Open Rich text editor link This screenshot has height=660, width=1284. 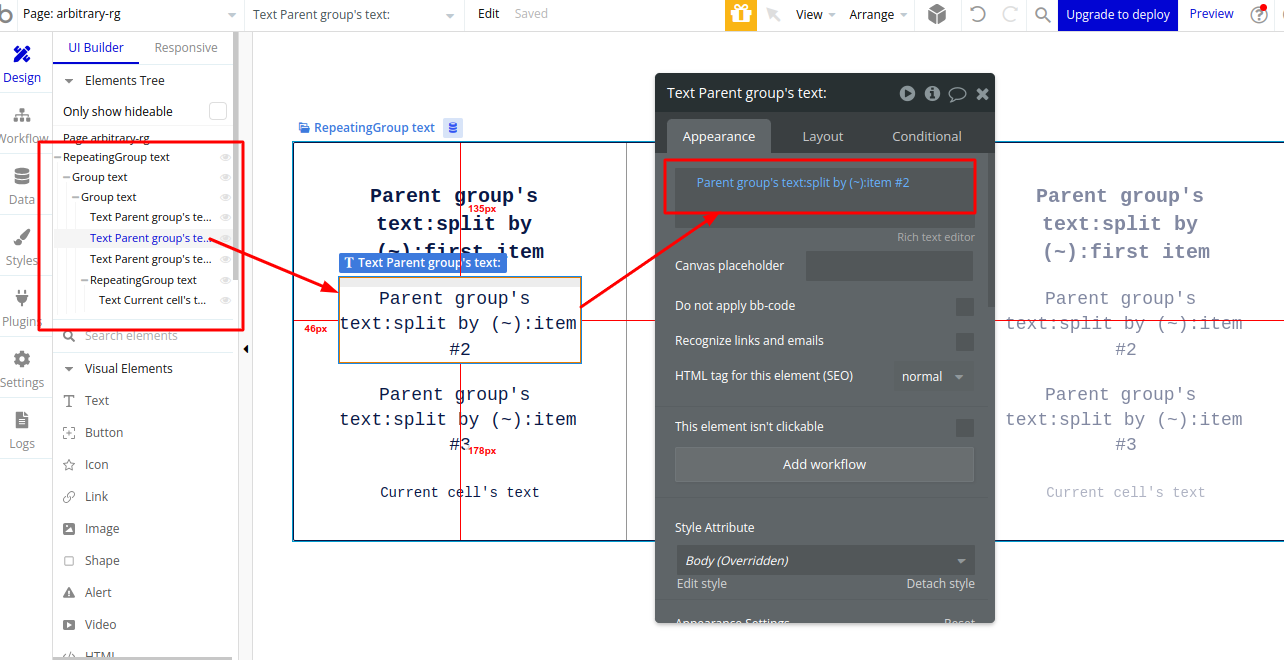click(936, 237)
